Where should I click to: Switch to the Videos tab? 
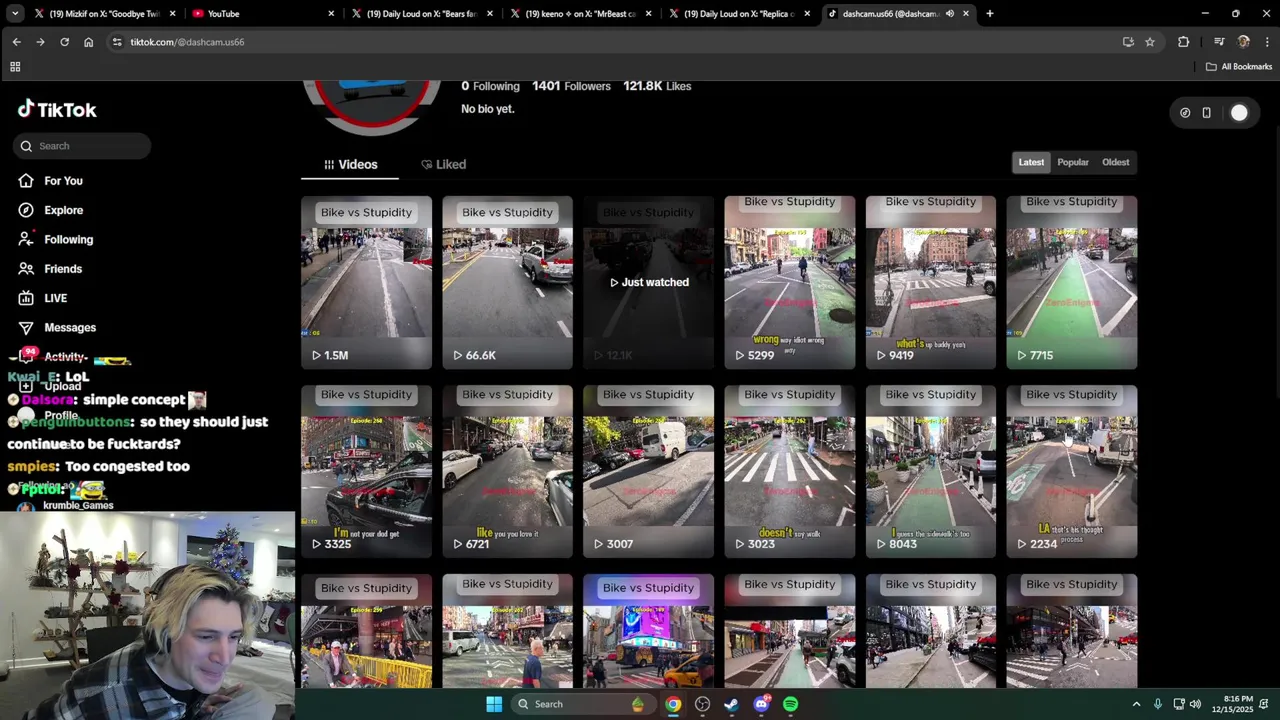(350, 165)
